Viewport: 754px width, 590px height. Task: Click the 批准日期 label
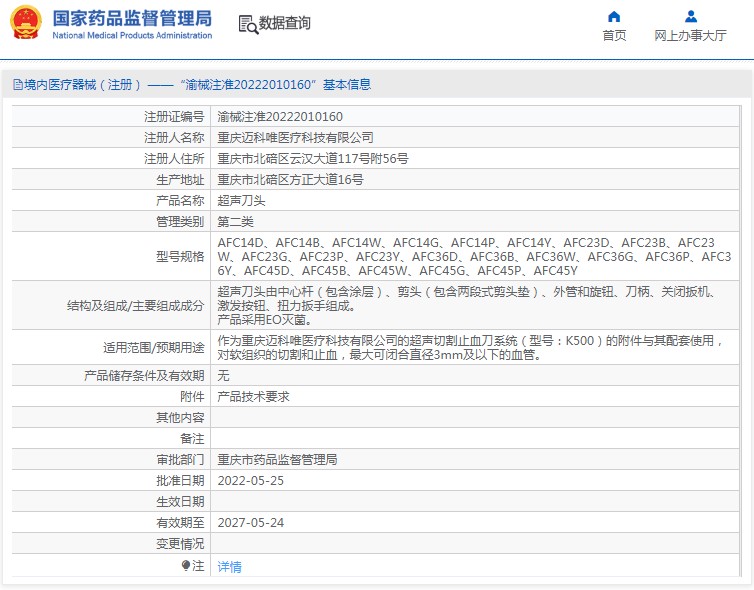coord(180,481)
